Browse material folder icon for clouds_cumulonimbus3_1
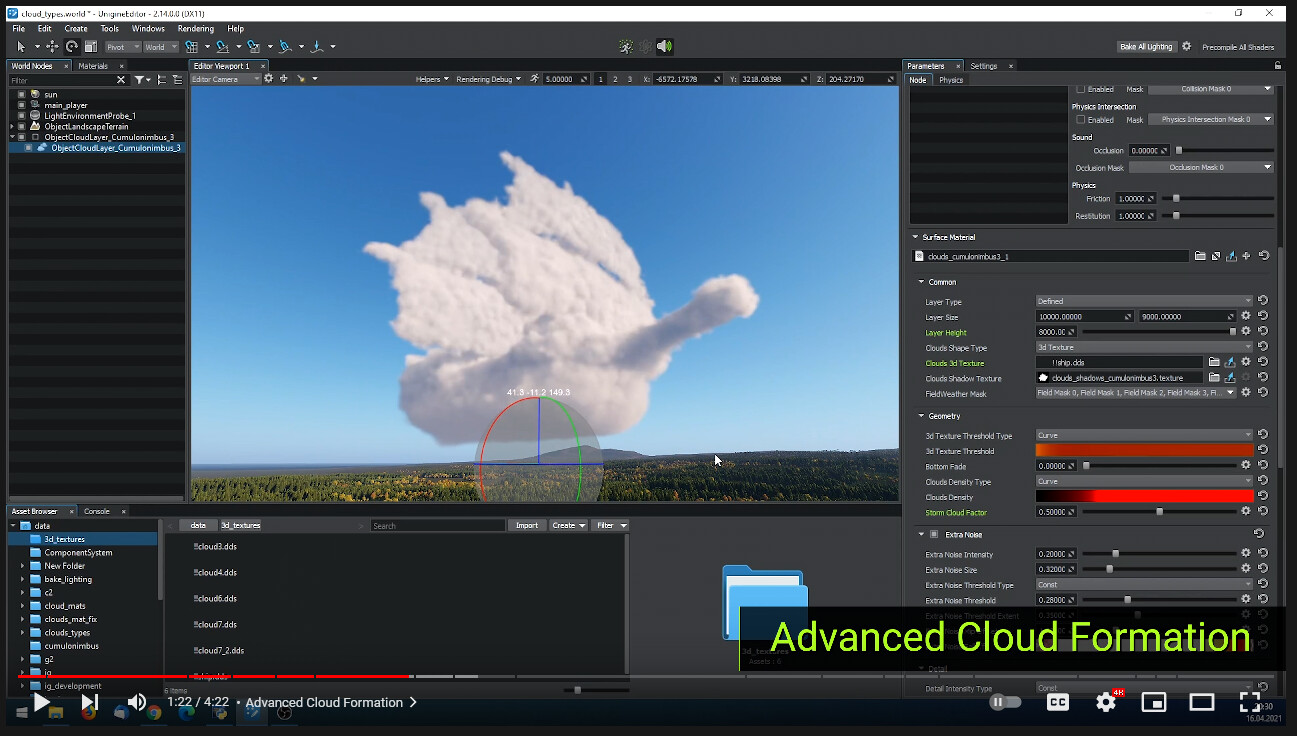Image resolution: width=1297 pixels, height=736 pixels. (x=1200, y=256)
